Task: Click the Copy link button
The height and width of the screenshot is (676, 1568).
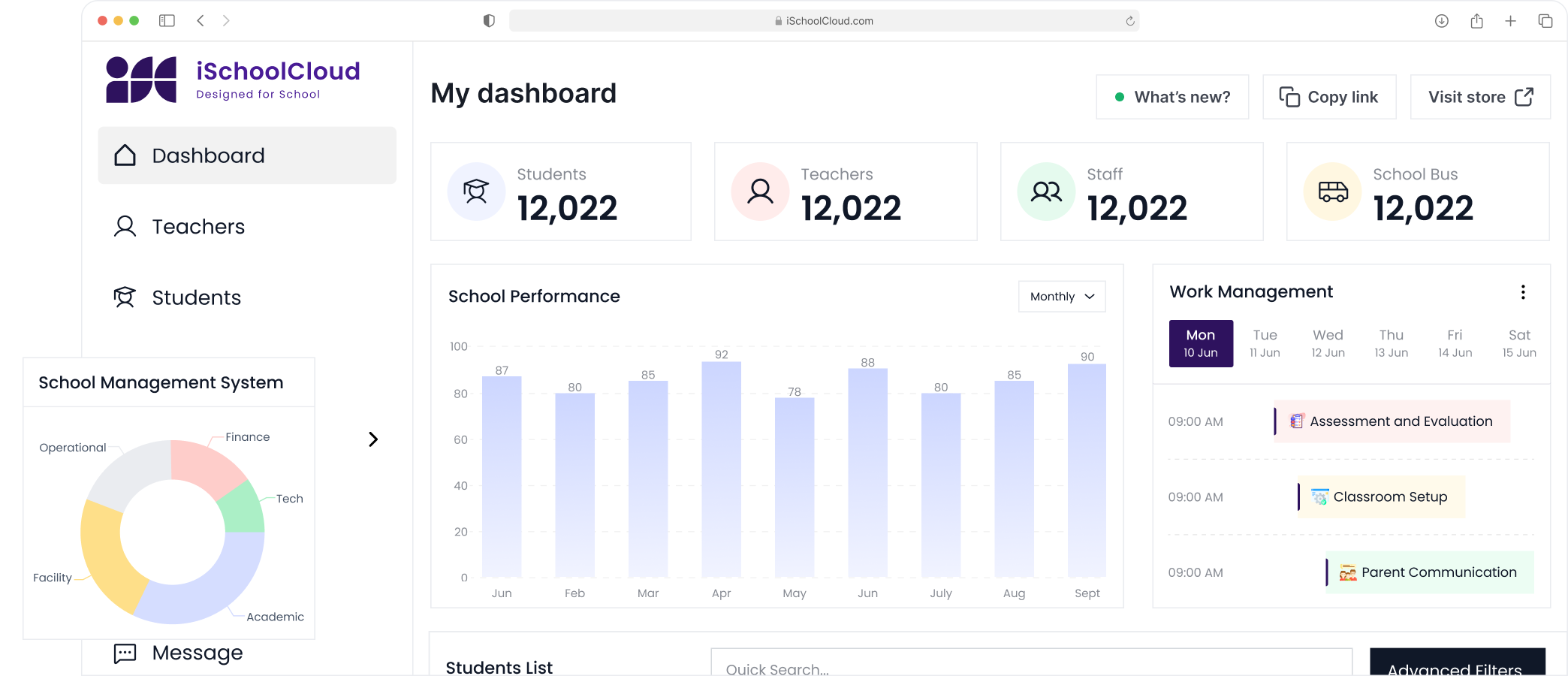Action: (1328, 97)
